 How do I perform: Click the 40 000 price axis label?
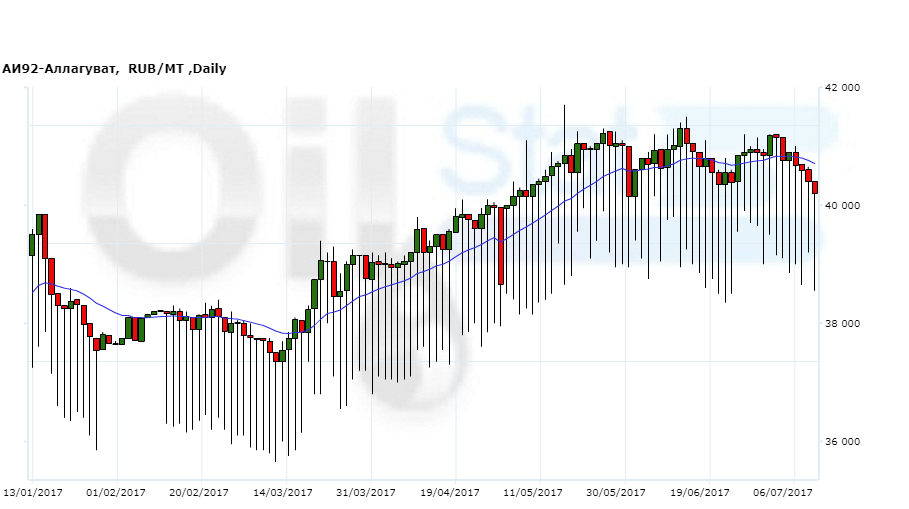(x=841, y=206)
